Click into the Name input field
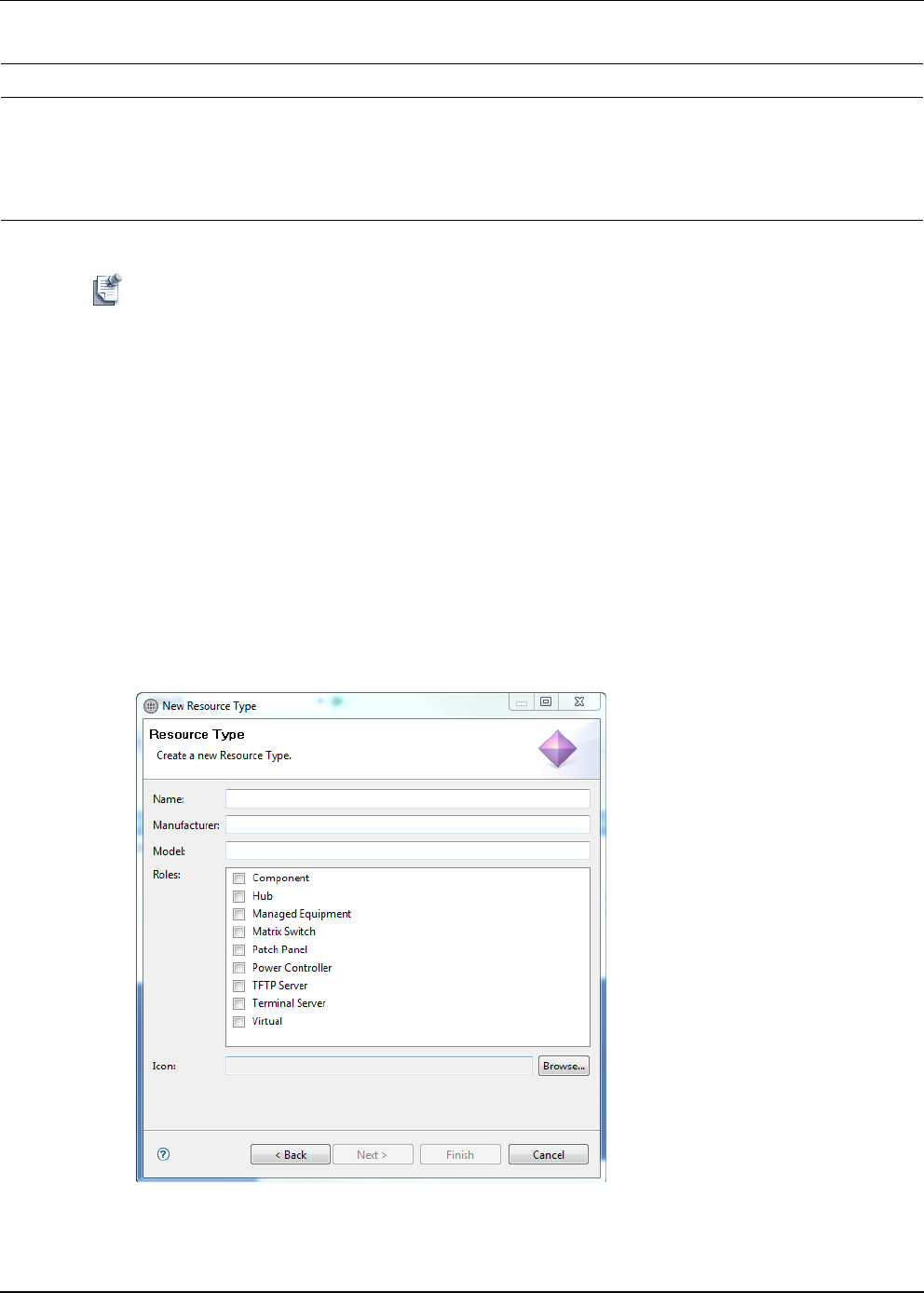This screenshot has height=1293, width=924. (x=408, y=798)
